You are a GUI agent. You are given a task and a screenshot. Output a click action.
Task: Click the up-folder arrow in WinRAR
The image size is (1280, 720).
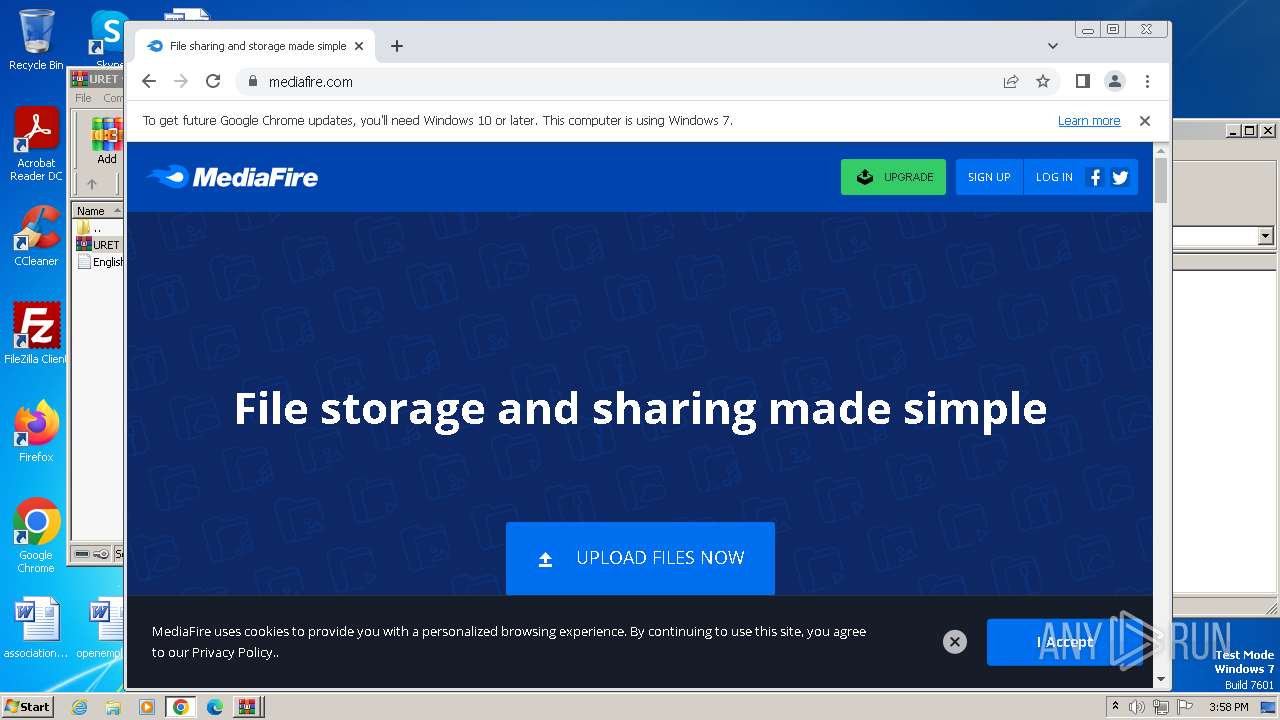tap(92, 184)
